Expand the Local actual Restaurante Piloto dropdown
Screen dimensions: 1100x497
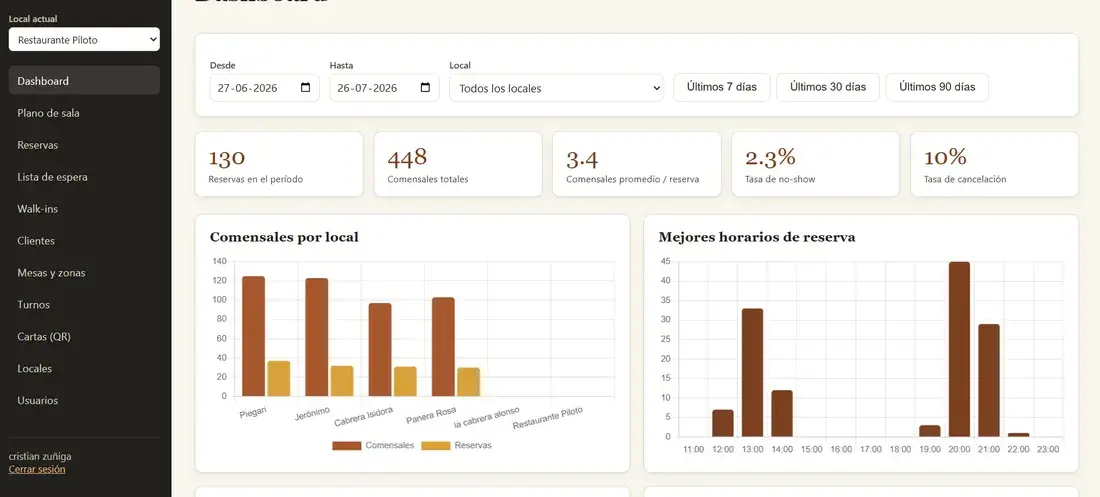point(84,40)
